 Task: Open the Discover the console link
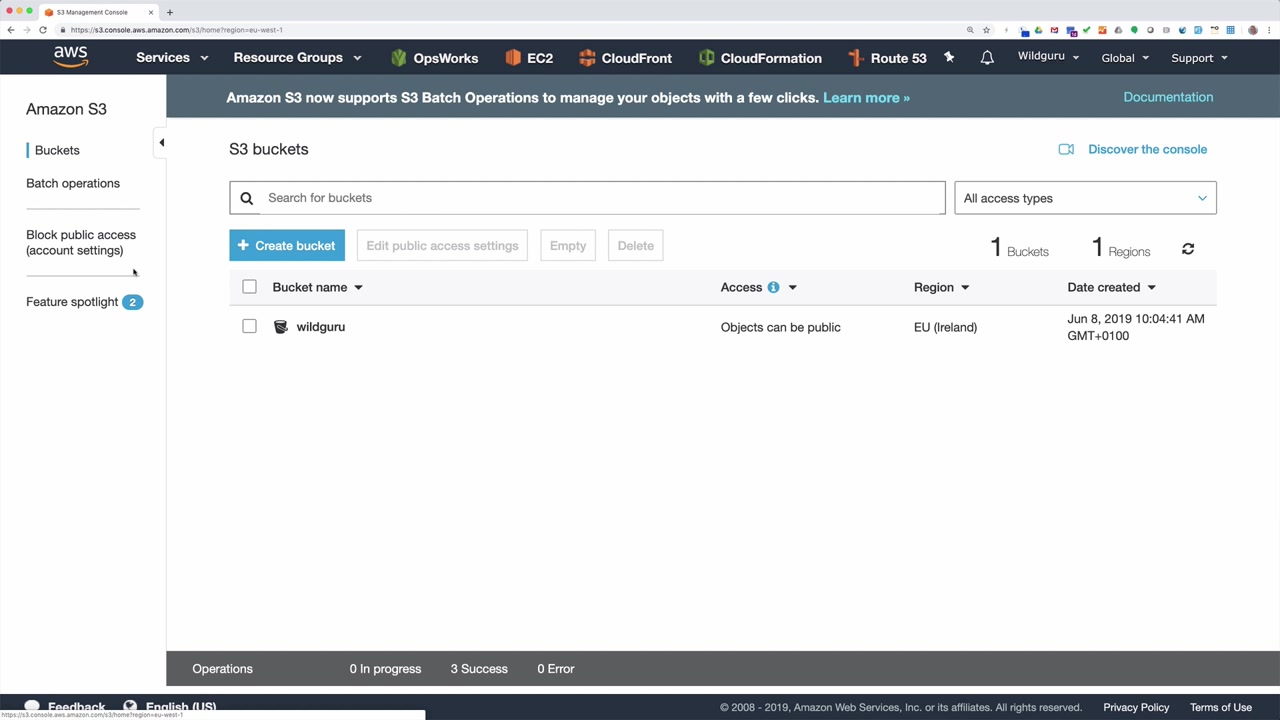(1147, 149)
